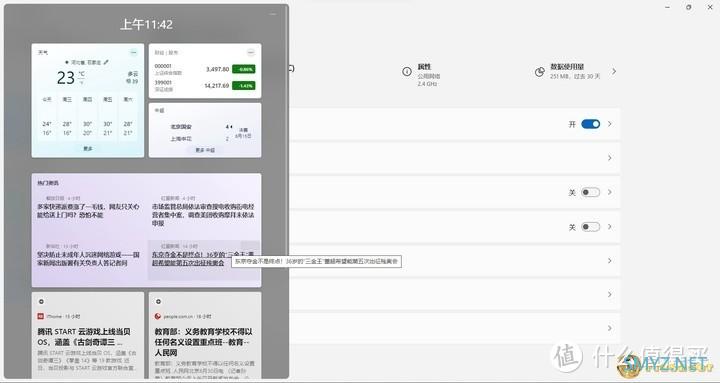Expand the chevron beside the lower 关 switch
The height and width of the screenshot is (383, 720).
[610, 227]
